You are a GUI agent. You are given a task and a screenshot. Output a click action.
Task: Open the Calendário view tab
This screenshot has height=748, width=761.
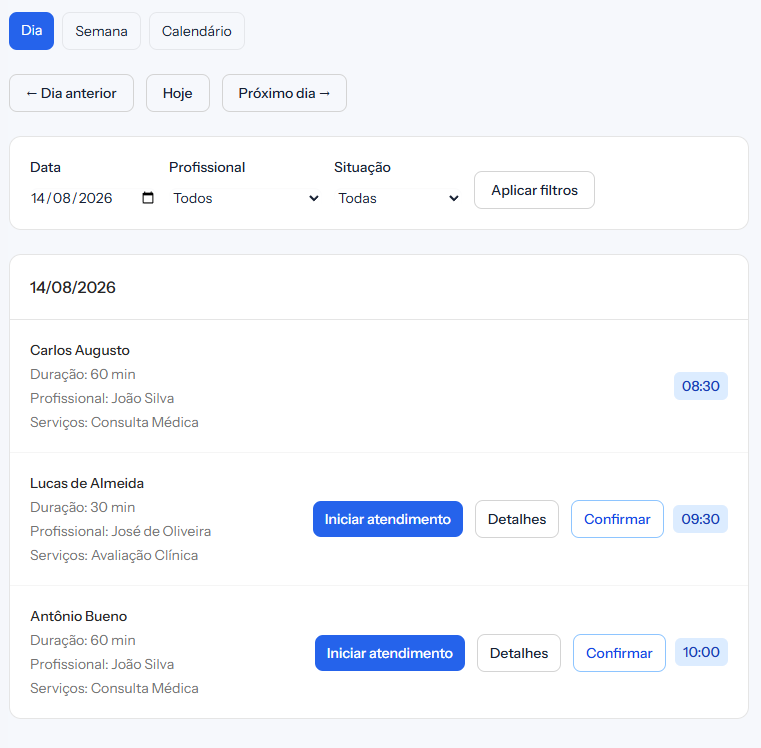(x=197, y=31)
